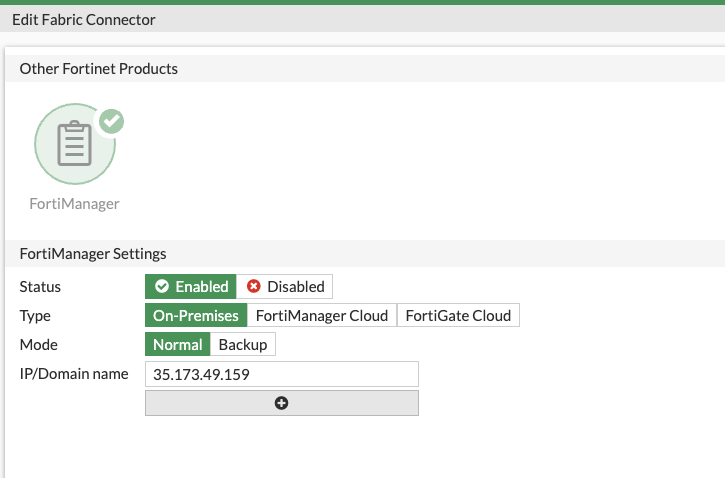Add another IP/Domain entry with plus icon
The image size is (725, 478).
pyautogui.click(x=282, y=403)
